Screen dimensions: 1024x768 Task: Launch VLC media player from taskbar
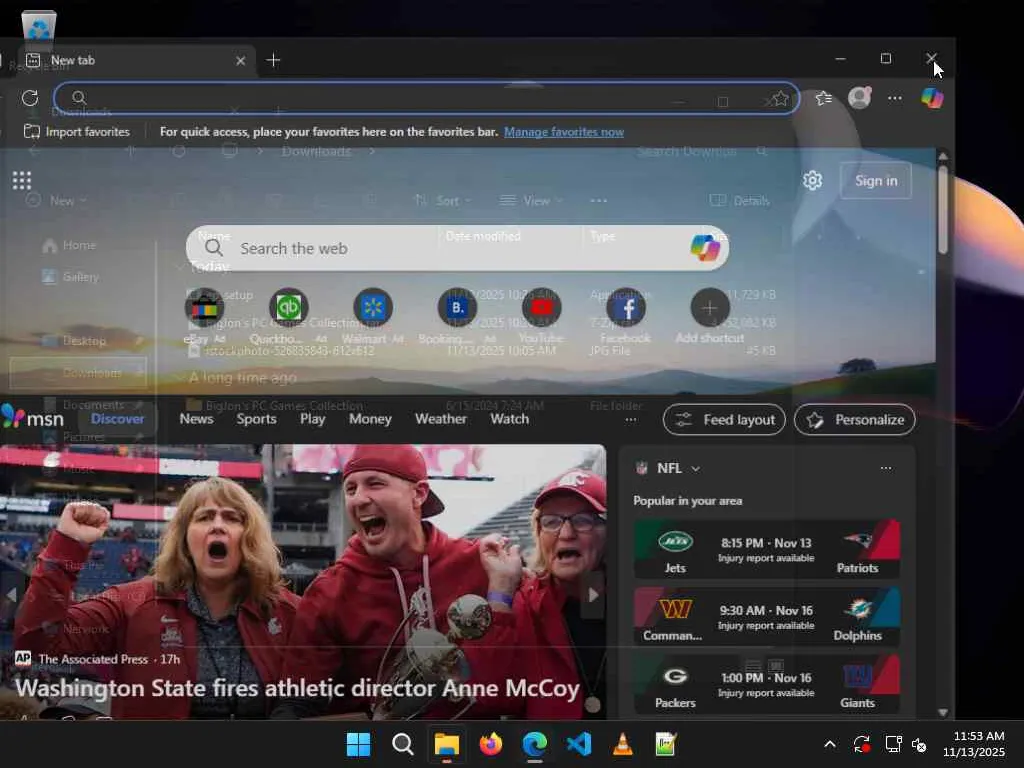pyautogui.click(x=622, y=744)
